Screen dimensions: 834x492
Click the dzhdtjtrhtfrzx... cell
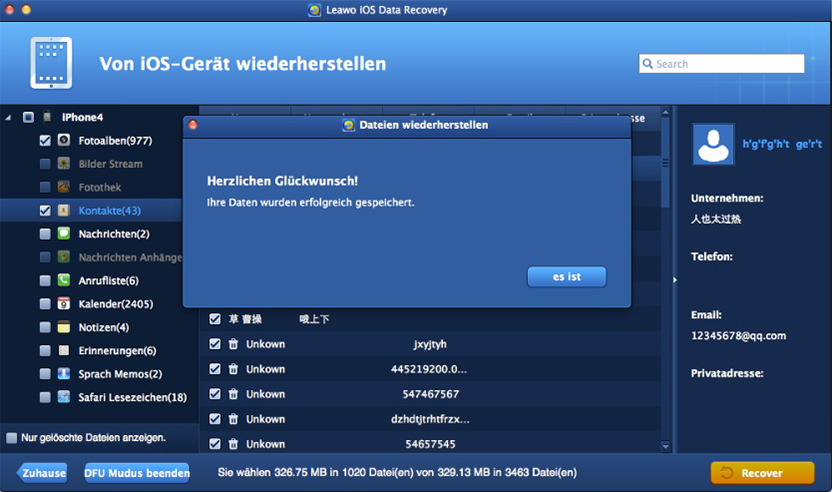[430, 419]
